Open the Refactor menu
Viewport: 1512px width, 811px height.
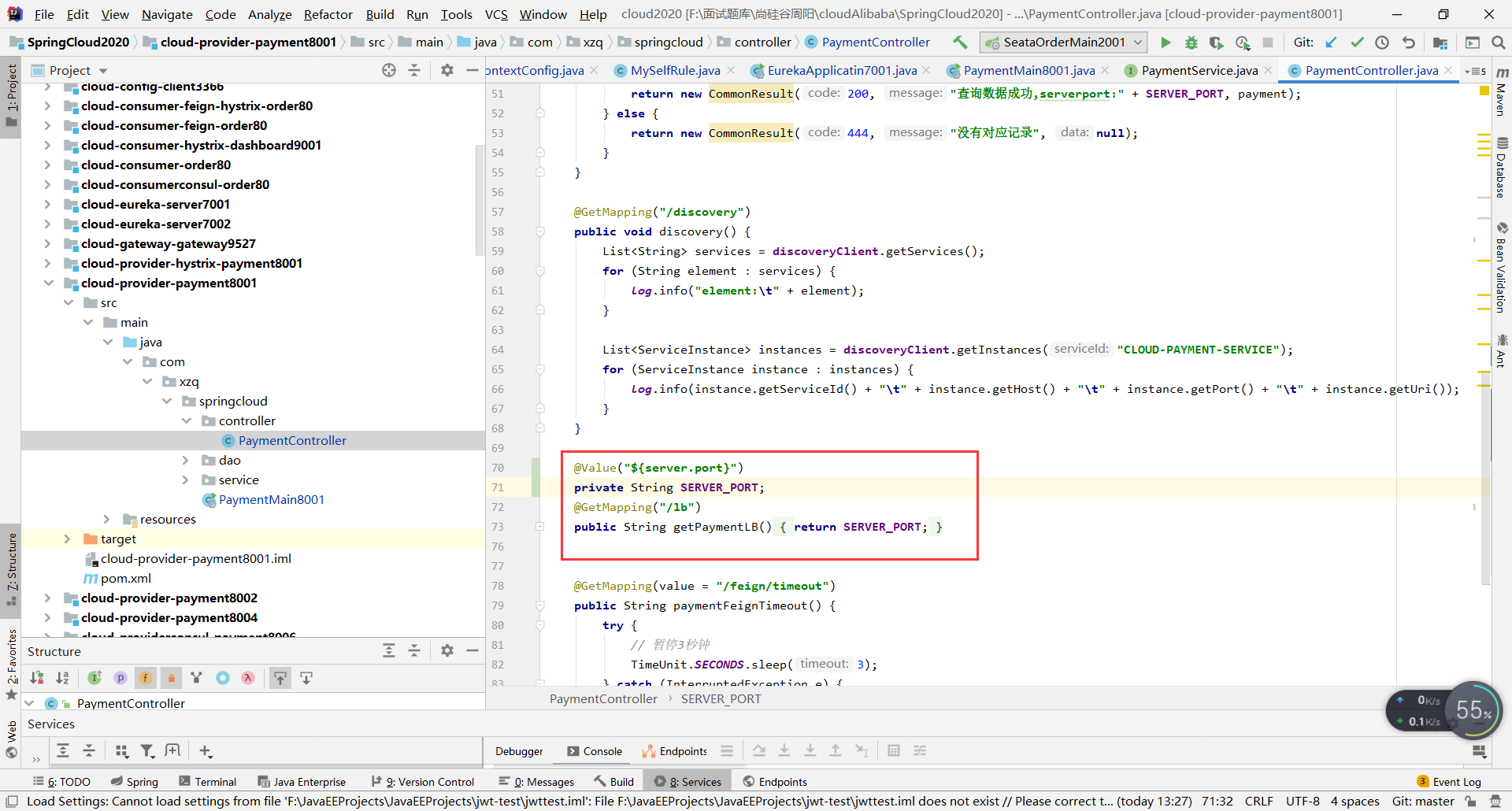pyautogui.click(x=328, y=14)
